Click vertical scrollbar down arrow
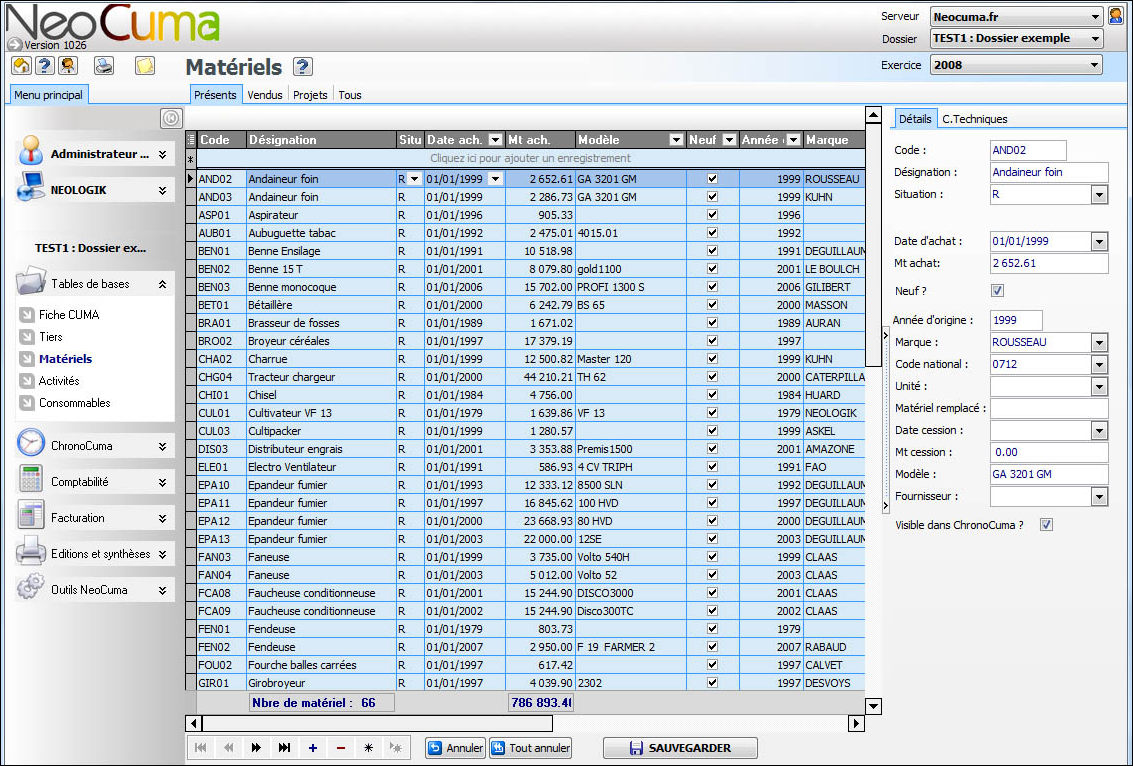Image resolution: width=1133 pixels, height=766 pixels. click(x=873, y=706)
